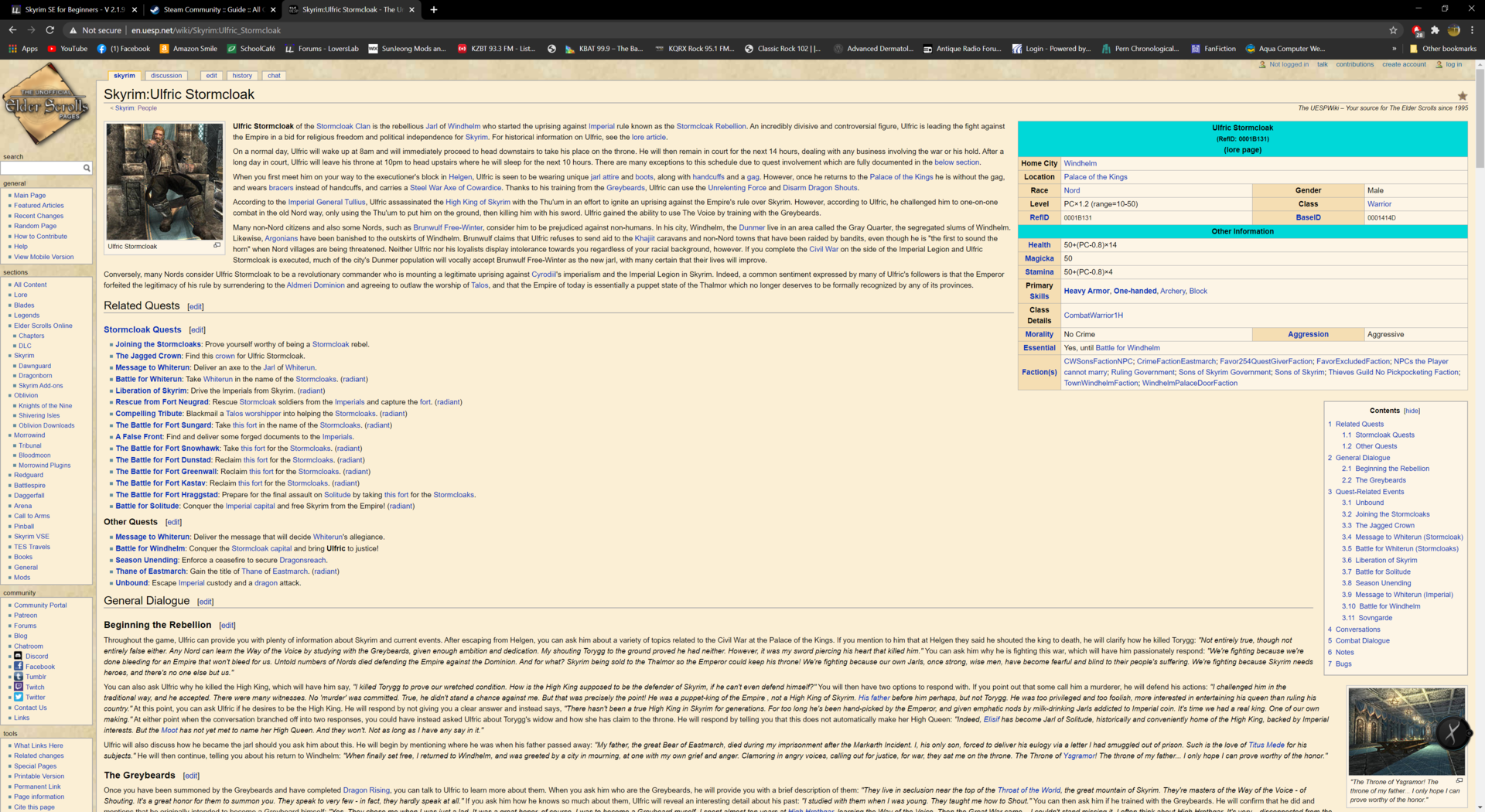Open the Heavy Armor skill link

click(1086, 291)
